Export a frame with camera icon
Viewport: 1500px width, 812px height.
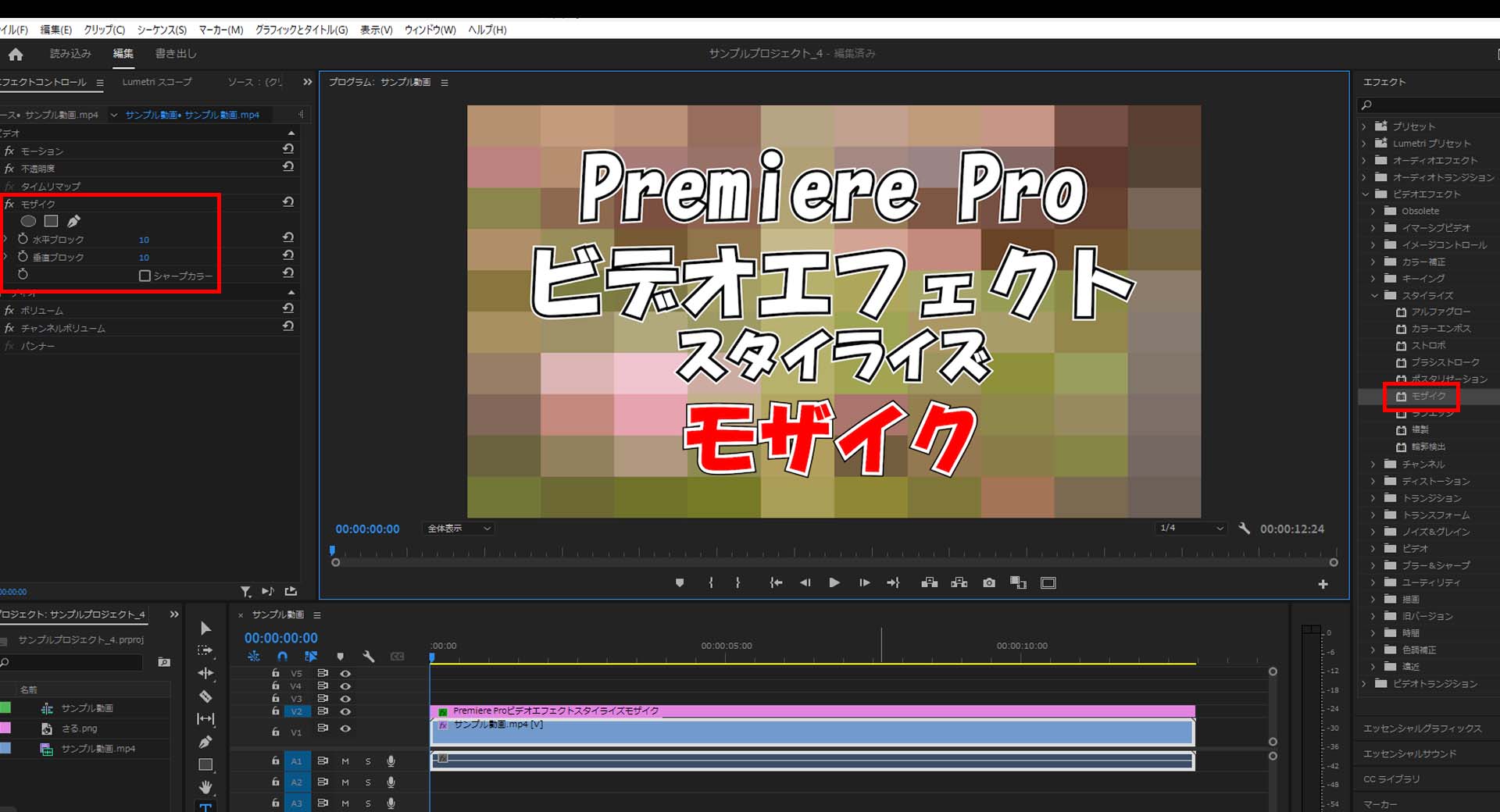click(x=989, y=582)
